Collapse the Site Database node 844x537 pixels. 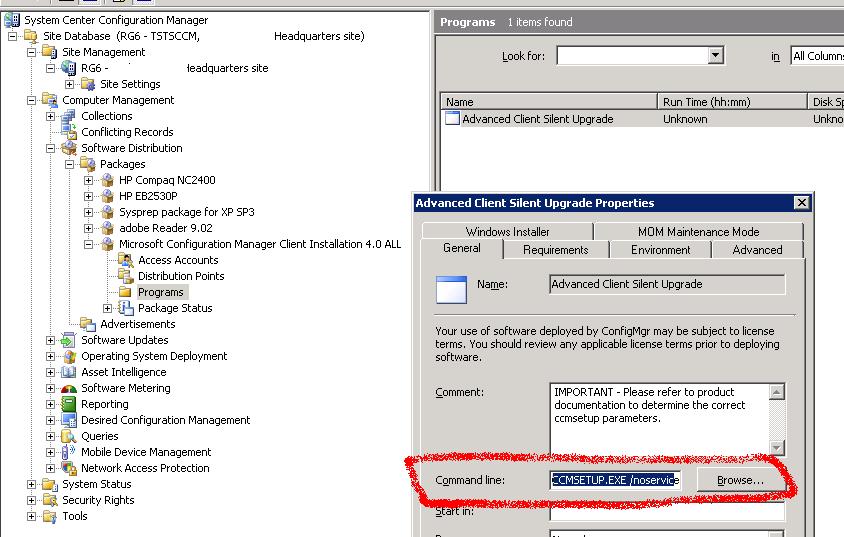point(12,37)
